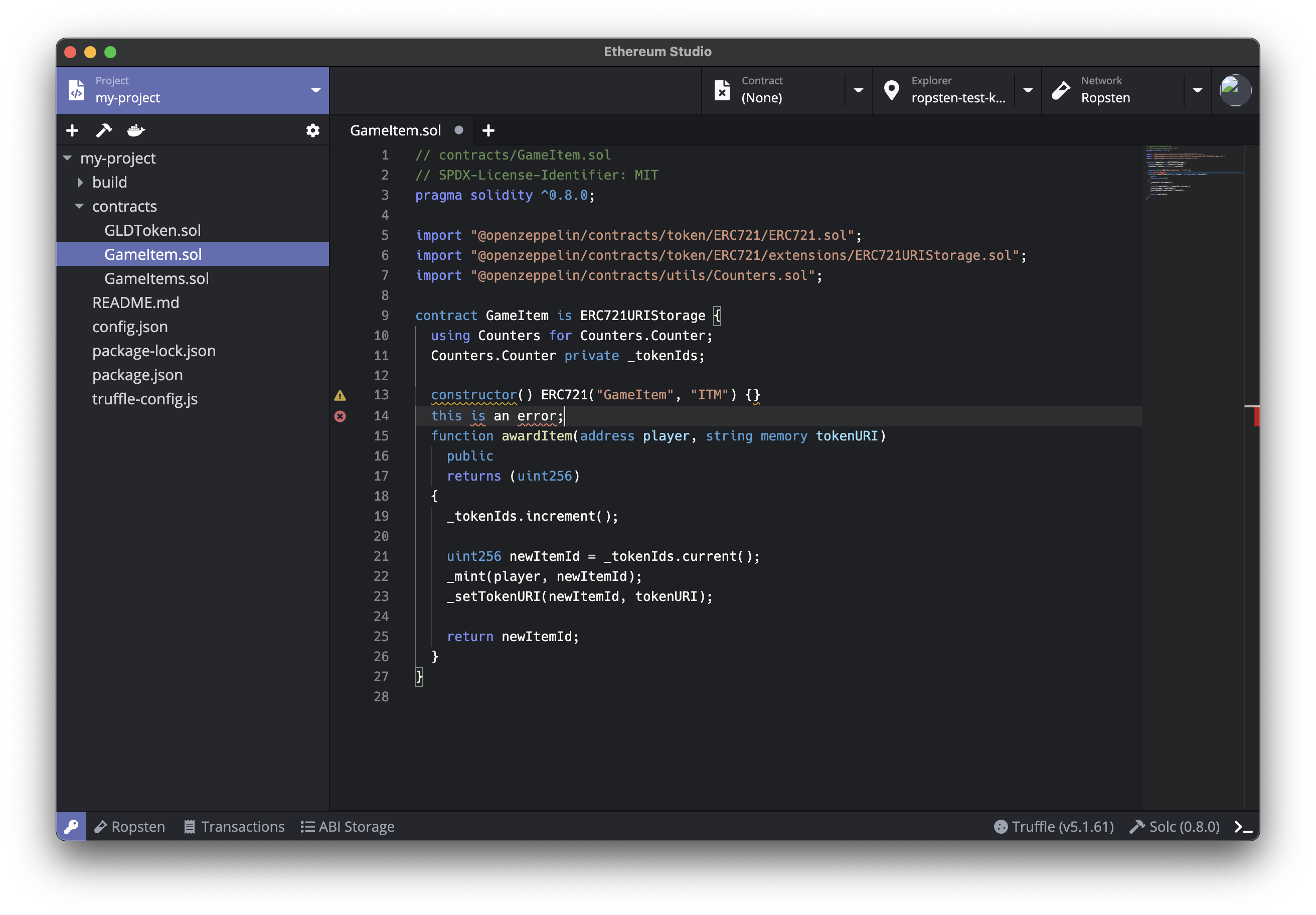Viewport: 1316px width, 915px height.
Task: Click the Docker whale icon
Action: tap(136, 131)
